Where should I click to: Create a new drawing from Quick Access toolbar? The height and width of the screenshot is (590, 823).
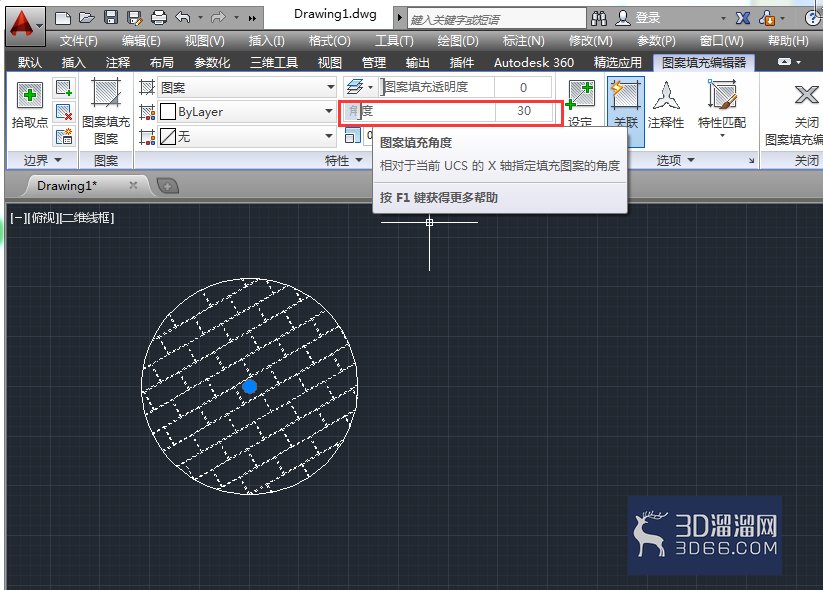(x=62, y=18)
